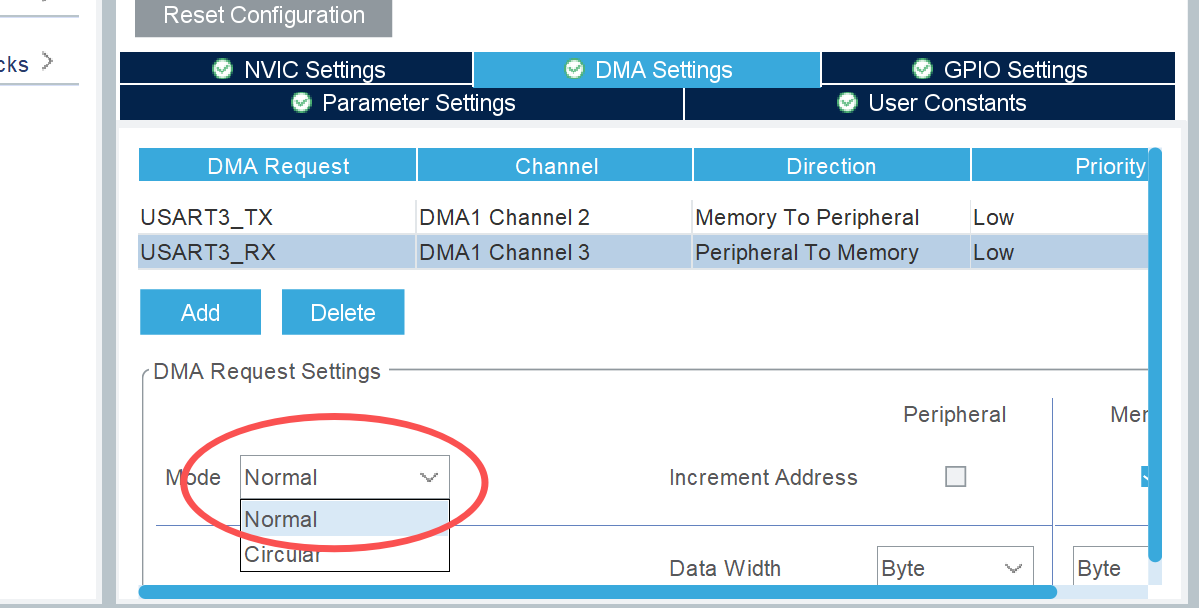Click the green check icon on GPIO Settings

pos(922,69)
